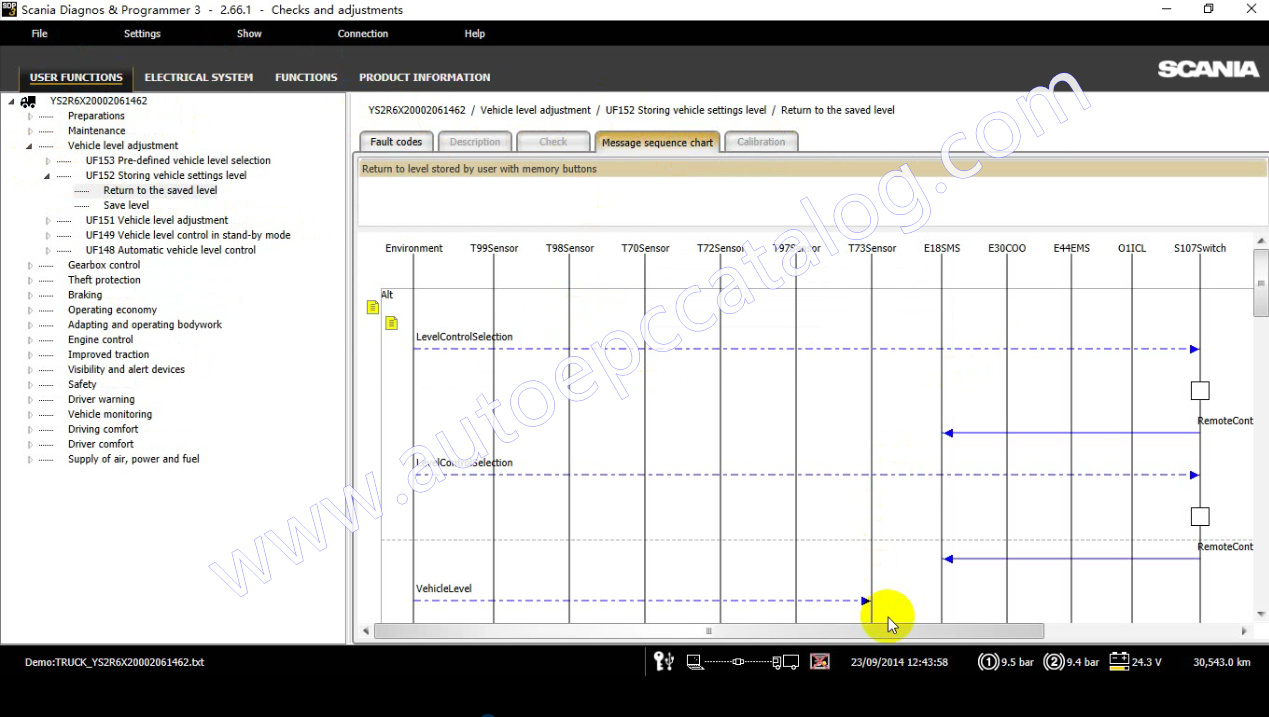Select Operating economy in the tree

pos(112,310)
